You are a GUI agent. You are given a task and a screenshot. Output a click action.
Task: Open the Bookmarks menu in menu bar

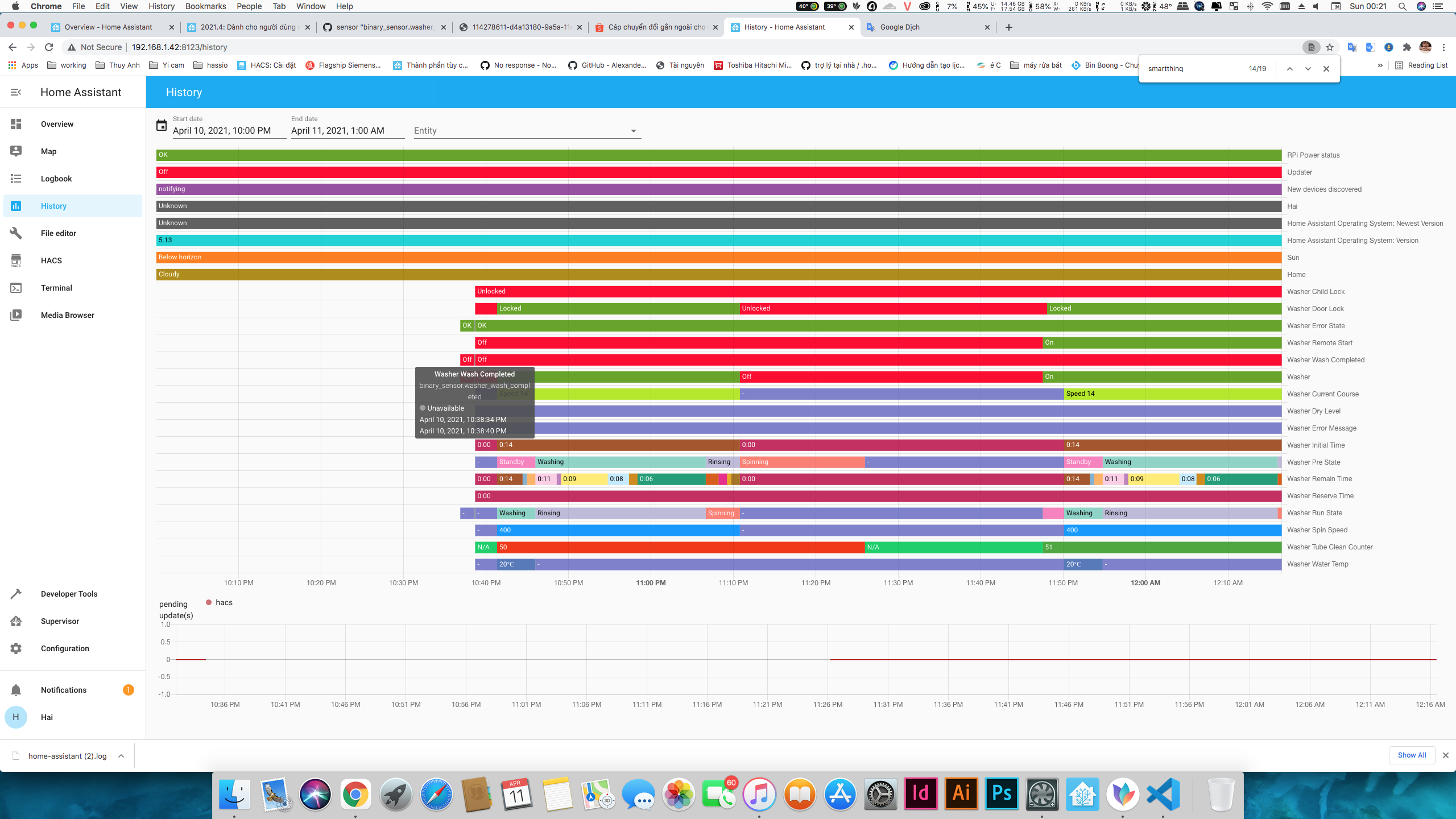click(205, 6)
